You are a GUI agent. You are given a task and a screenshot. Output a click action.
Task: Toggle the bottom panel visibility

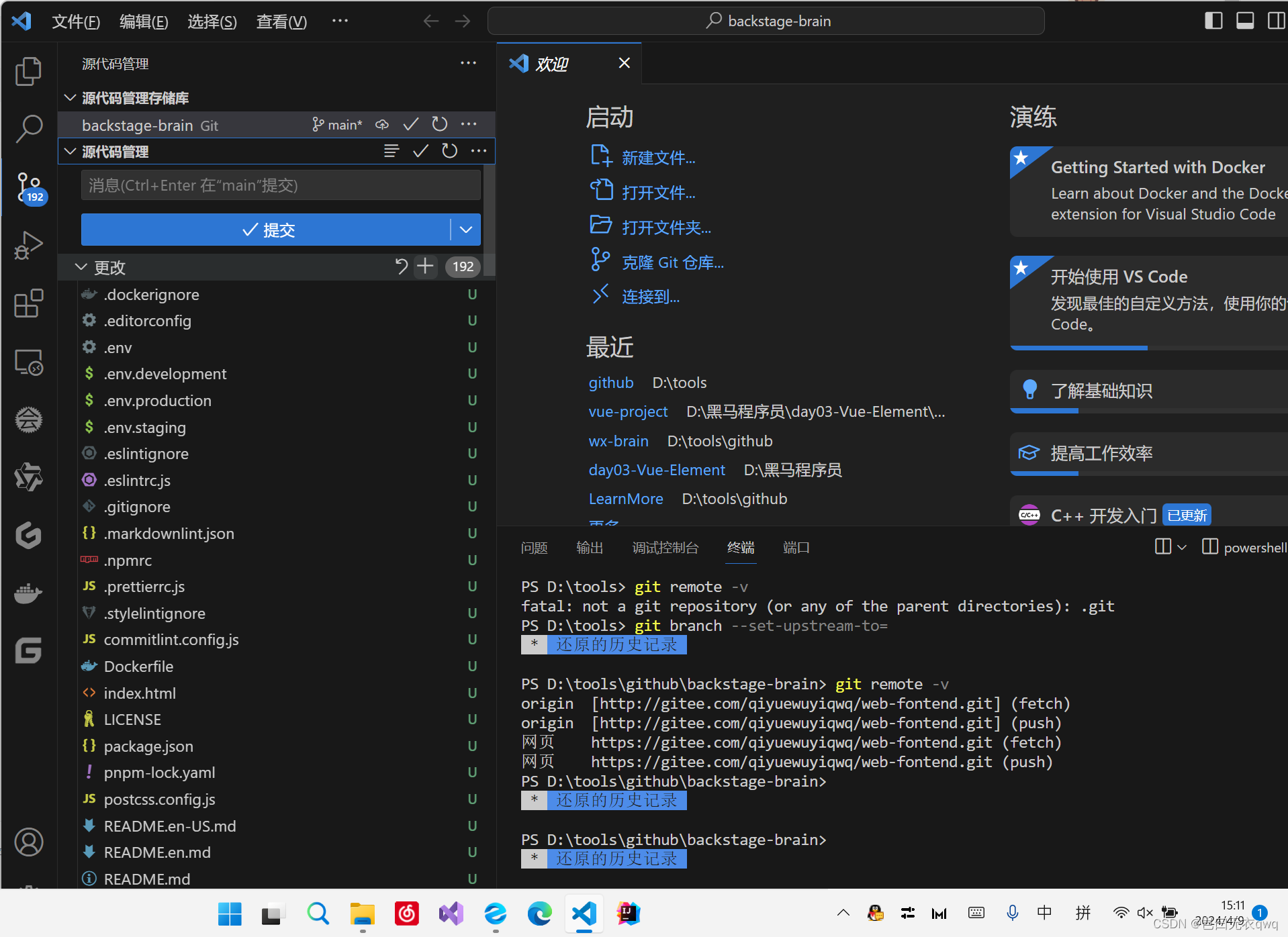click(x=1245, y=21)
